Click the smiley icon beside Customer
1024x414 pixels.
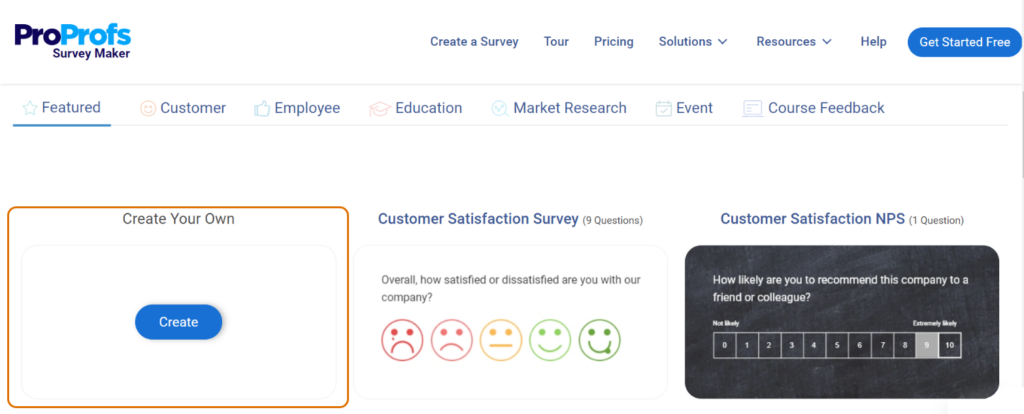tap(148, 108)
